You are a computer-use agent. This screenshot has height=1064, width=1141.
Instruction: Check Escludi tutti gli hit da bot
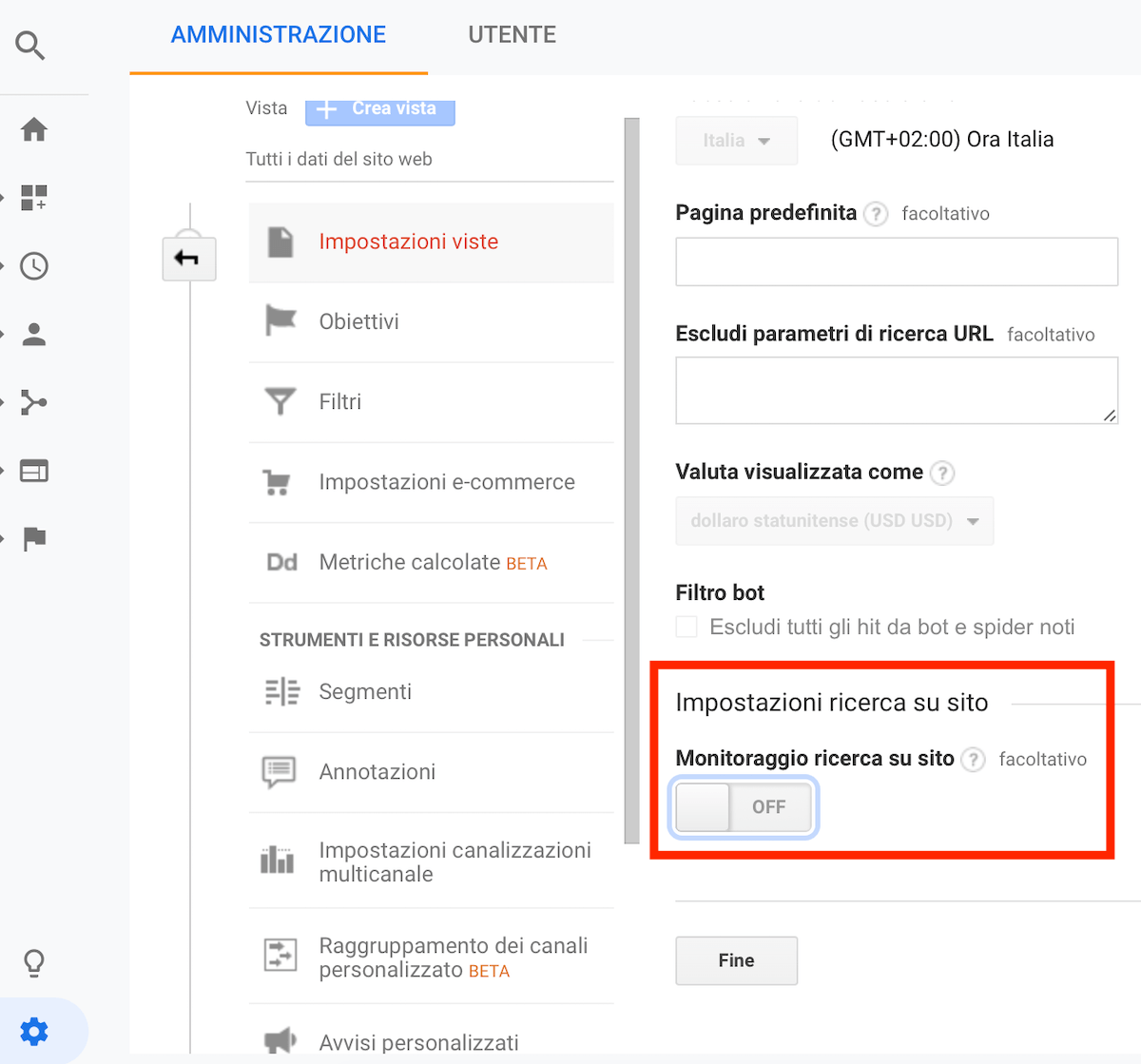pyautogui.click(x=687, y=627)
